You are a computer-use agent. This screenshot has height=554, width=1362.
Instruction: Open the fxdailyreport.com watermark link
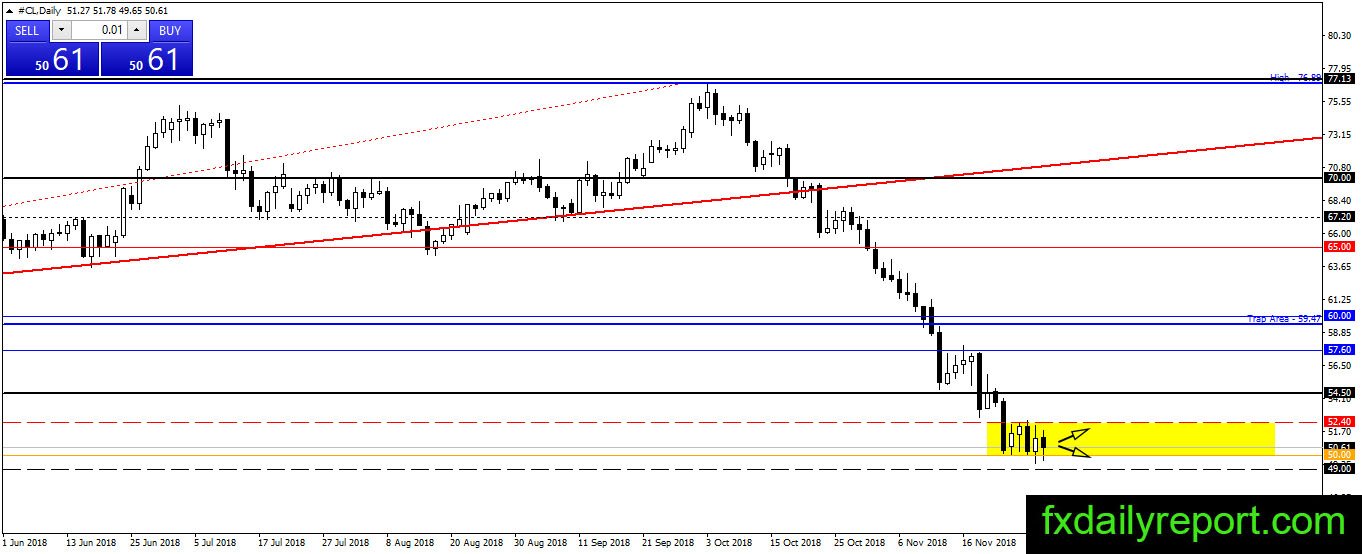1193,522
